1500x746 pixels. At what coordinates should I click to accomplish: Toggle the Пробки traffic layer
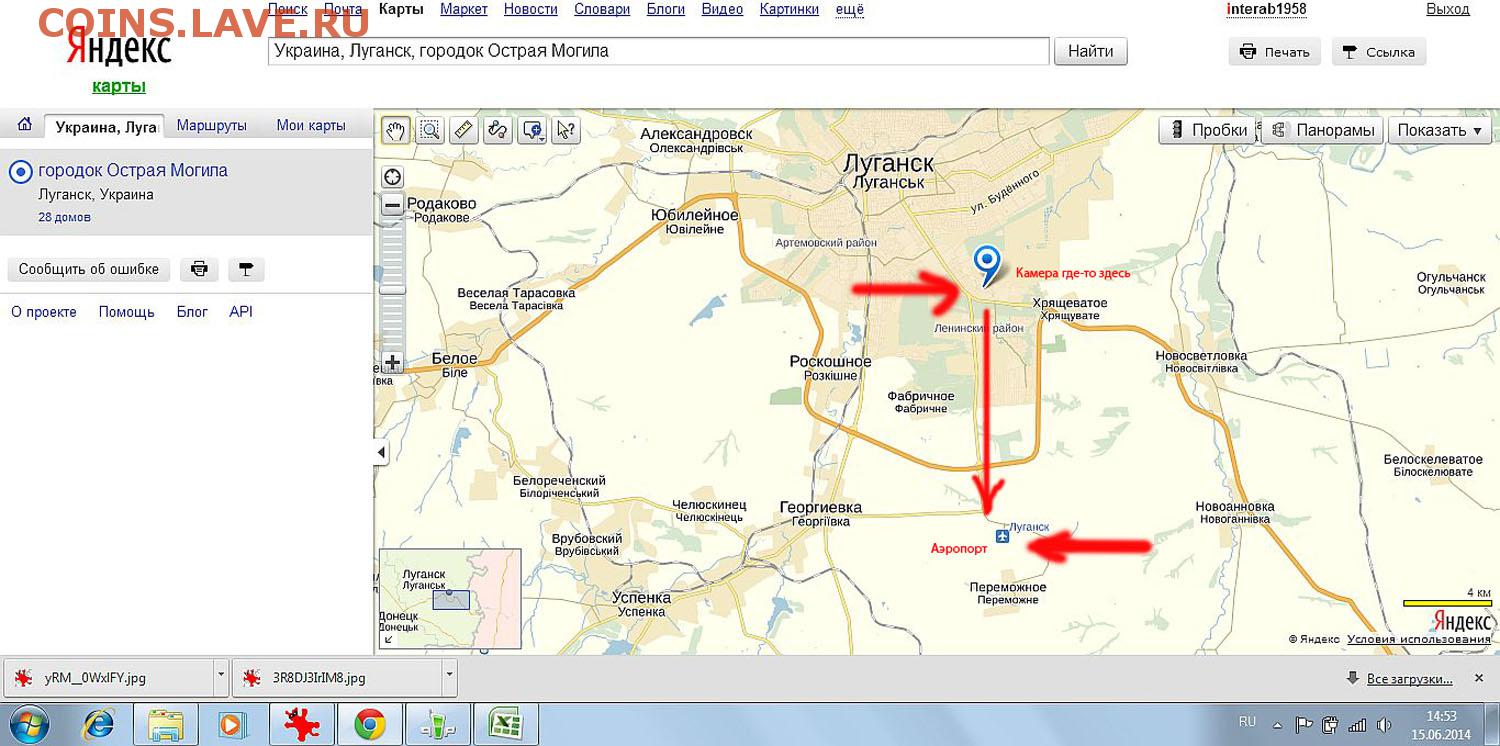[1208, 130]
